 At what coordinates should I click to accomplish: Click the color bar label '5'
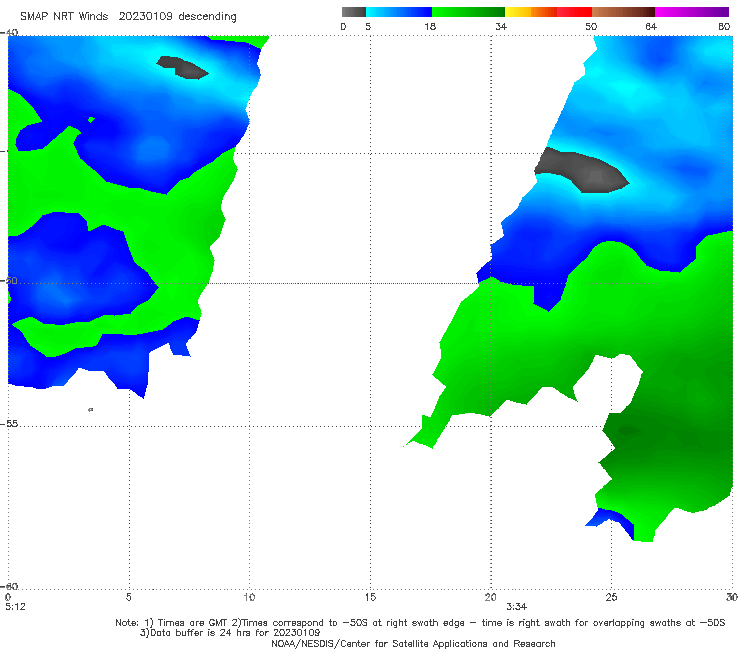(x=368, y=27)
